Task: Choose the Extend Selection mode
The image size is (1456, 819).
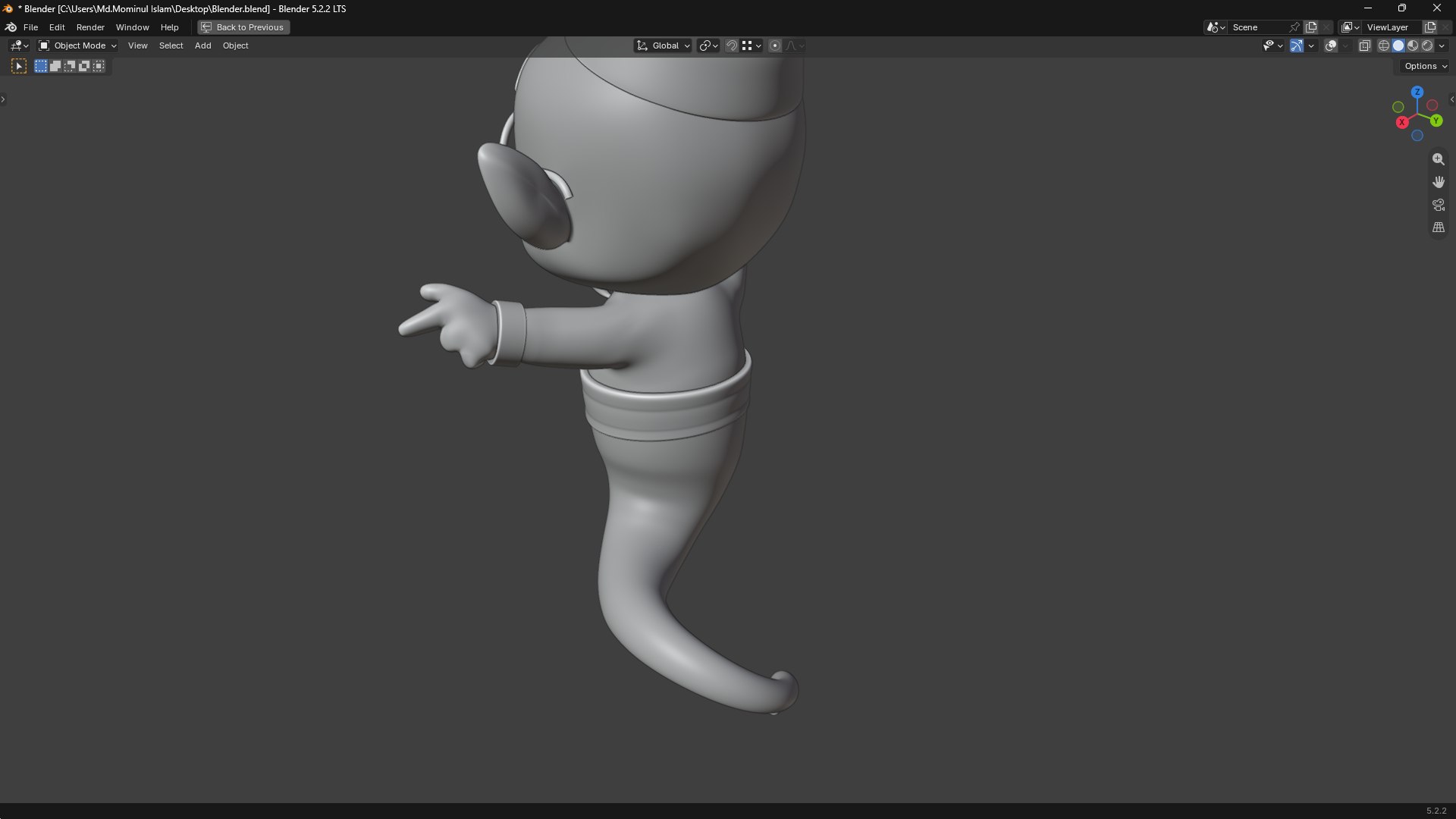Action: coord(55,66)
